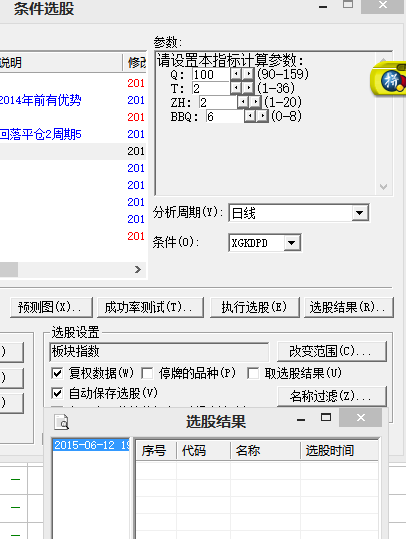The image size is (406, 539).
Task: Sort by the 选股时间 column header
Action: [x=339, y=450]
